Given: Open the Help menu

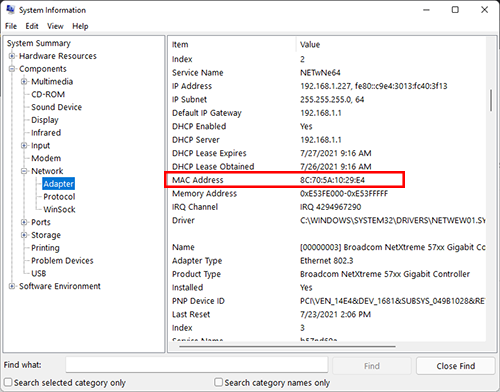Looking at the screenshot, I should [80, 26].
